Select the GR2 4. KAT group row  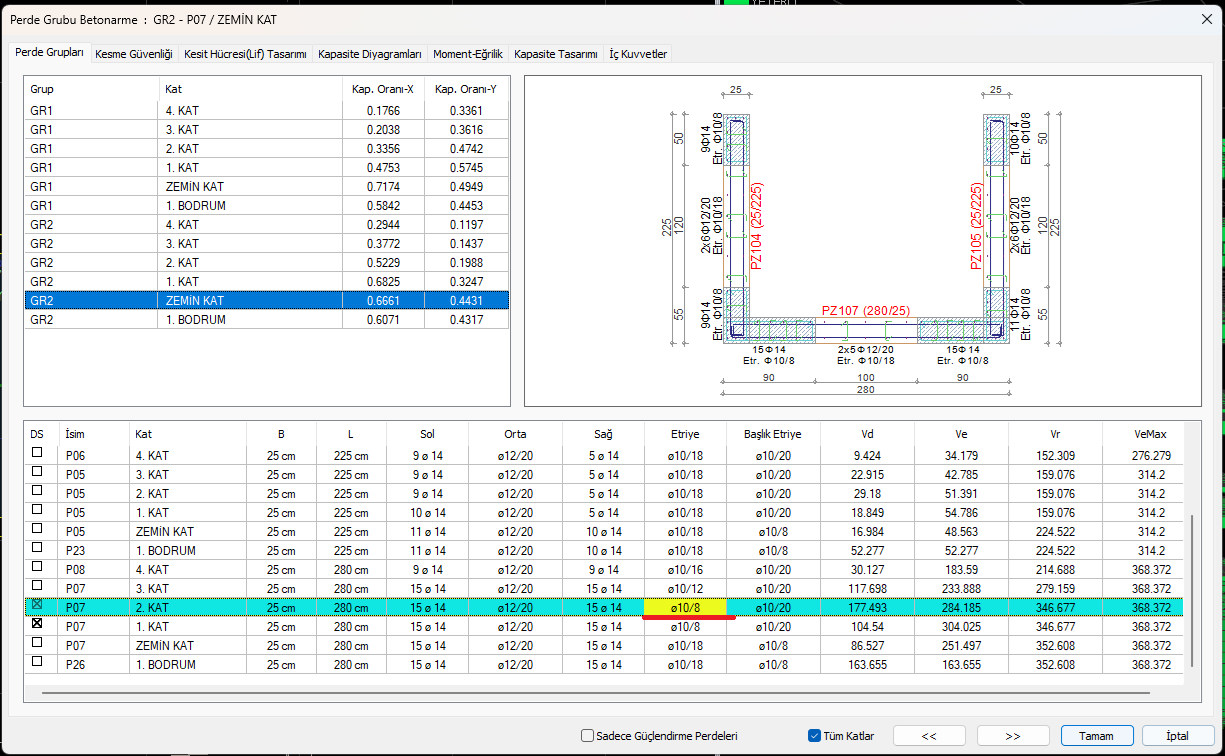pos(267,225)
